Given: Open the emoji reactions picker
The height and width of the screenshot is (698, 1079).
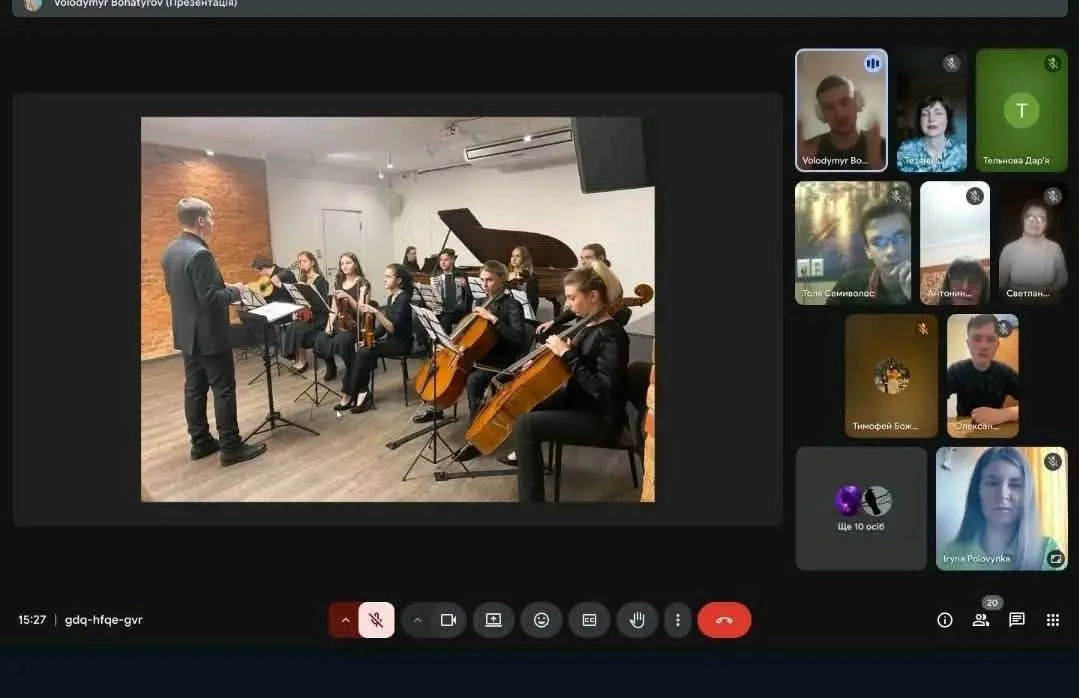Looking at the screenshot, I should coord(541,620).
